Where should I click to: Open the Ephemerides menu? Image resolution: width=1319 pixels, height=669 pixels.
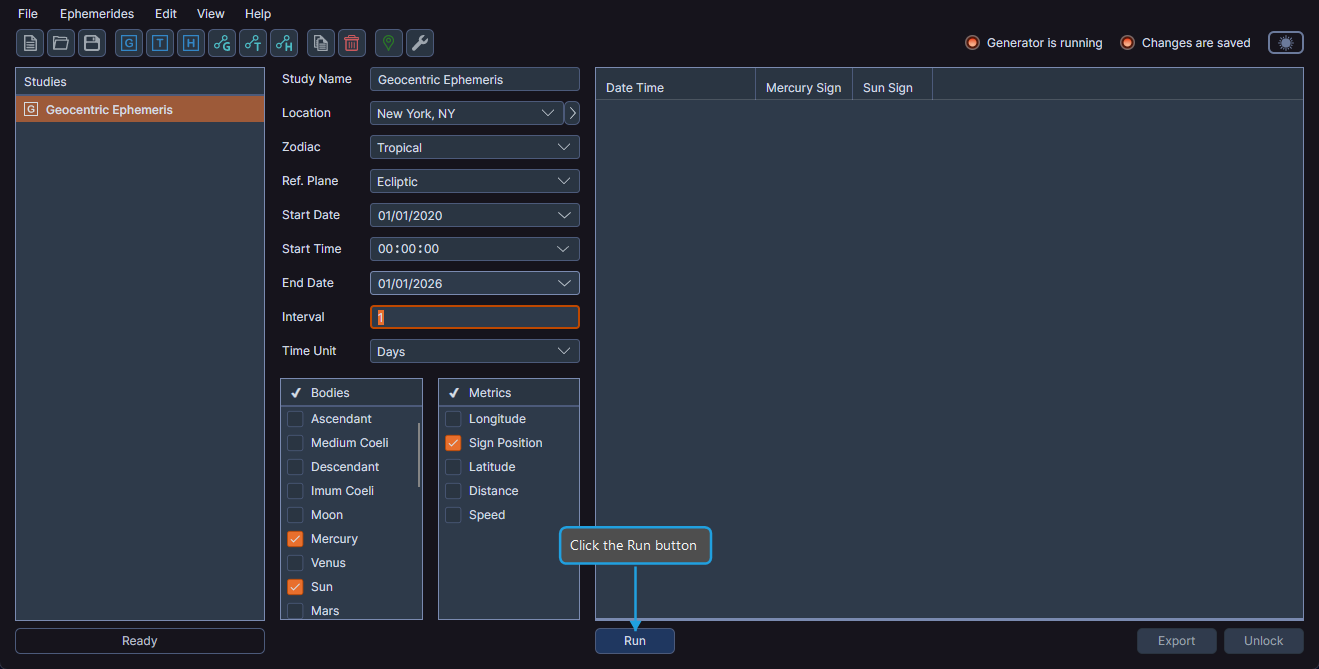(x=96, y=13)
